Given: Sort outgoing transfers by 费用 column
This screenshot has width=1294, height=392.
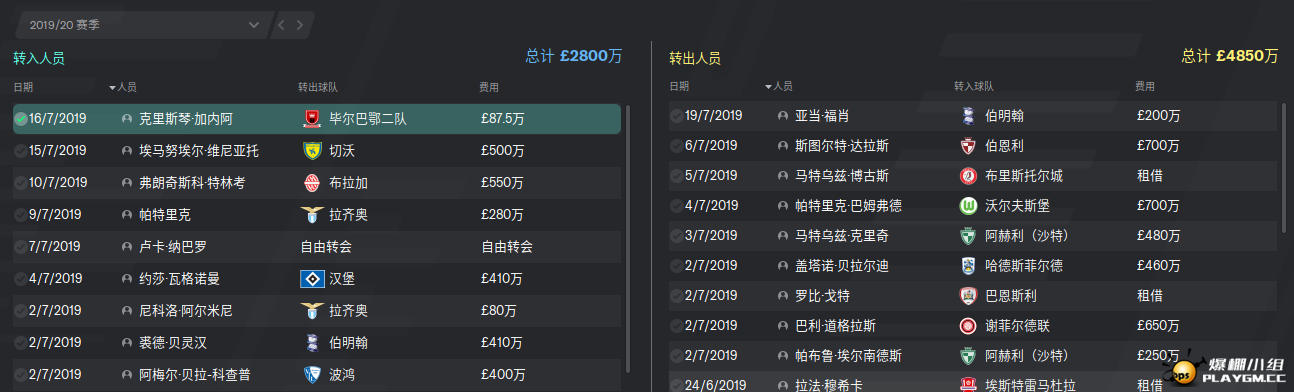Looking at the screenshot, I should tap(1147, 87).
